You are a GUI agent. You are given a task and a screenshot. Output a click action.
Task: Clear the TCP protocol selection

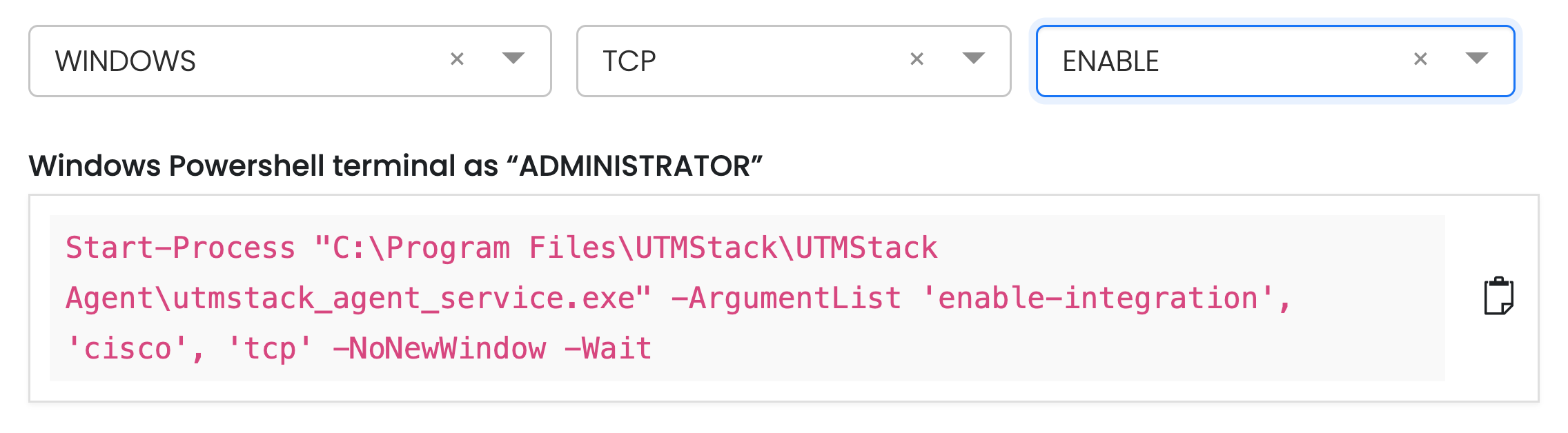pyautogui.click(x=917, y=59)
